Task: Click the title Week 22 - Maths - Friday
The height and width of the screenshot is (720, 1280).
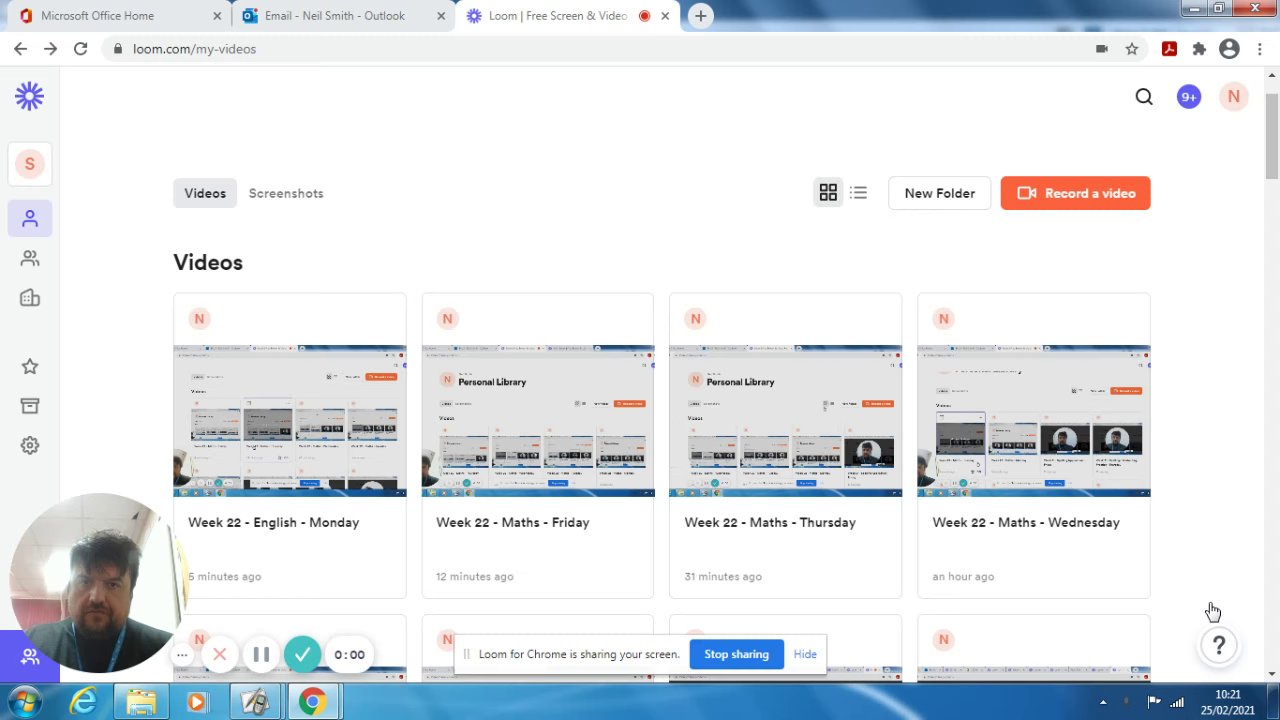Action: pyautogui.click(x=512, y=522)
